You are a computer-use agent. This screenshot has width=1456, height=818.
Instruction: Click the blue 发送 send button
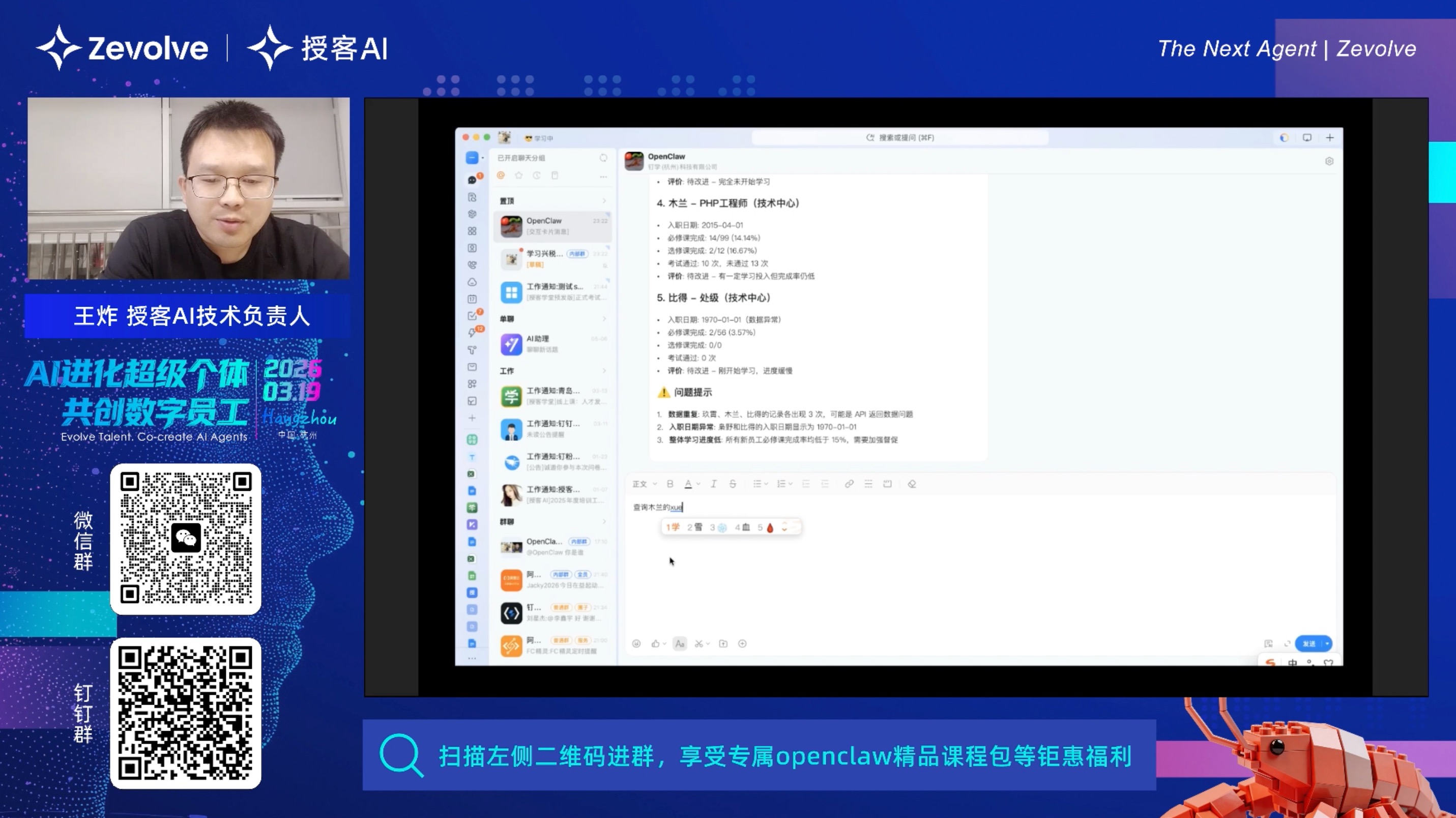click(1308, 644)
